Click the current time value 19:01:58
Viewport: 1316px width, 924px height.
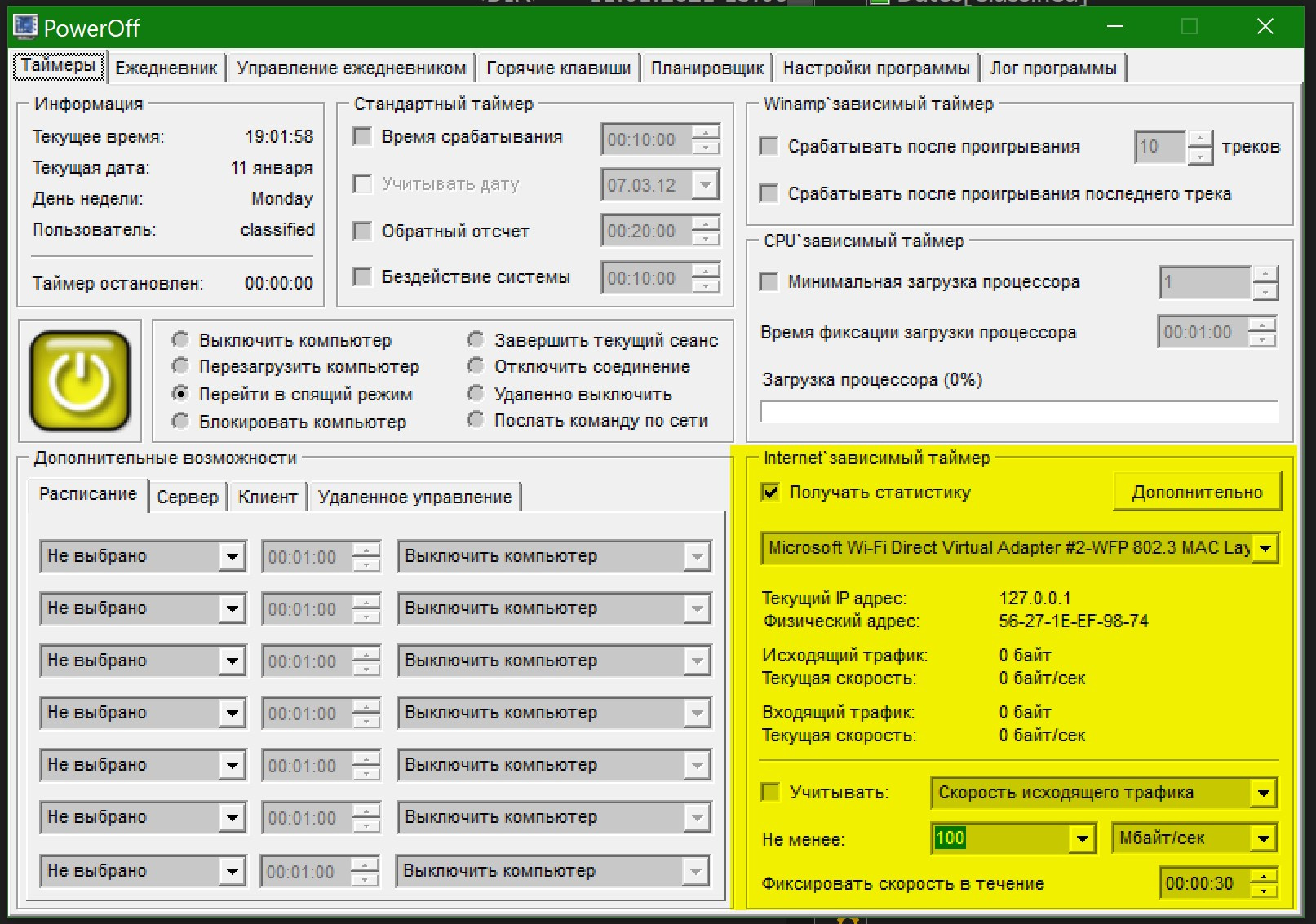tap(279, 136)
